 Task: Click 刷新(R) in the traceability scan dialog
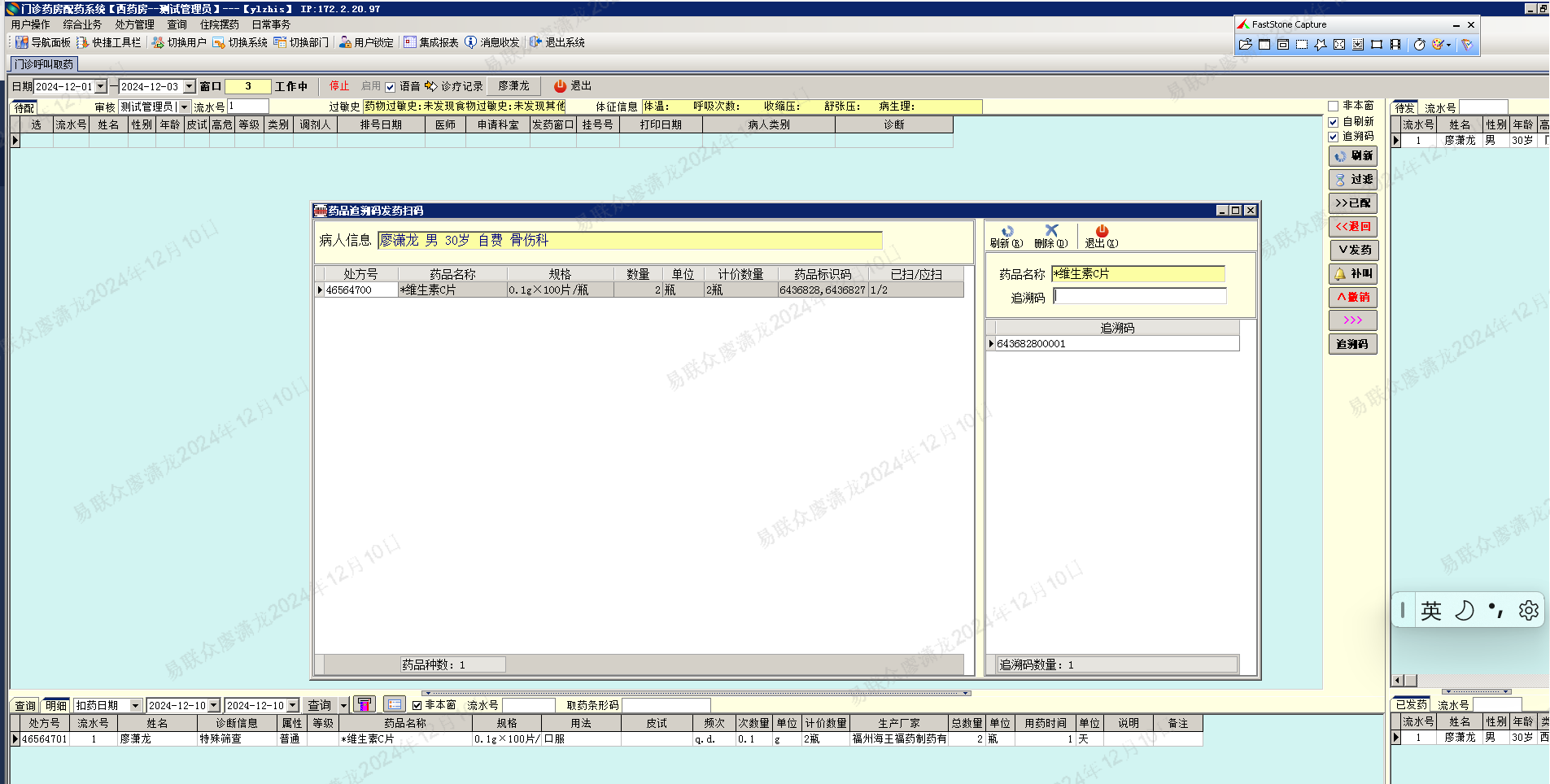1006,237
